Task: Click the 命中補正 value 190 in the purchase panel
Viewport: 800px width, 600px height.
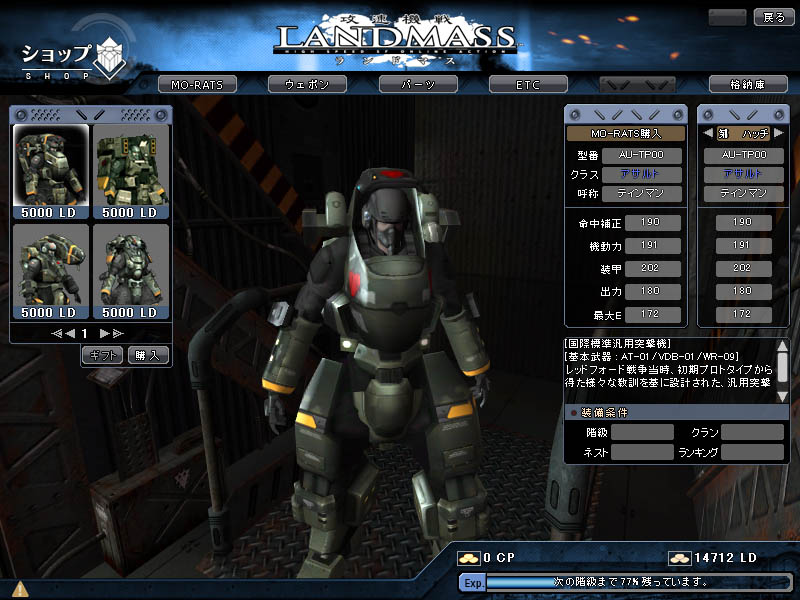Action: [x=653, y=222]
